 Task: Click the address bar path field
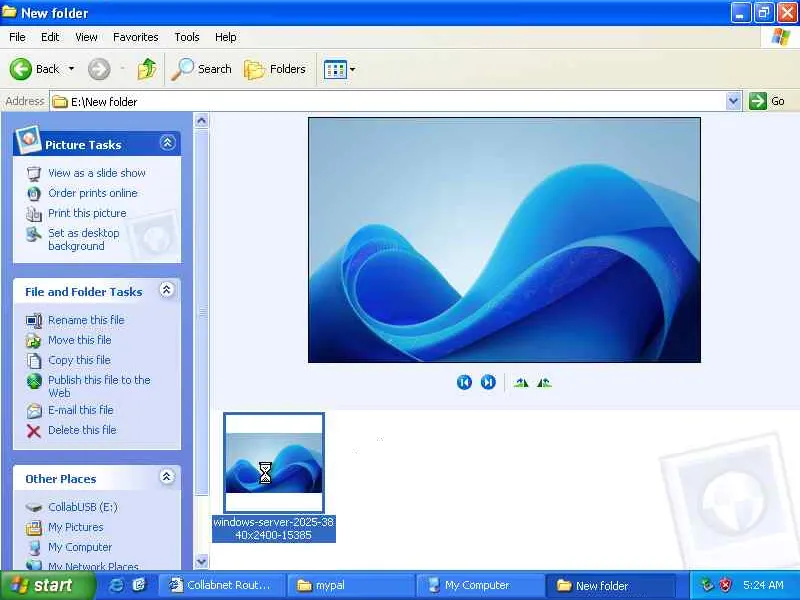pos(388,102)
